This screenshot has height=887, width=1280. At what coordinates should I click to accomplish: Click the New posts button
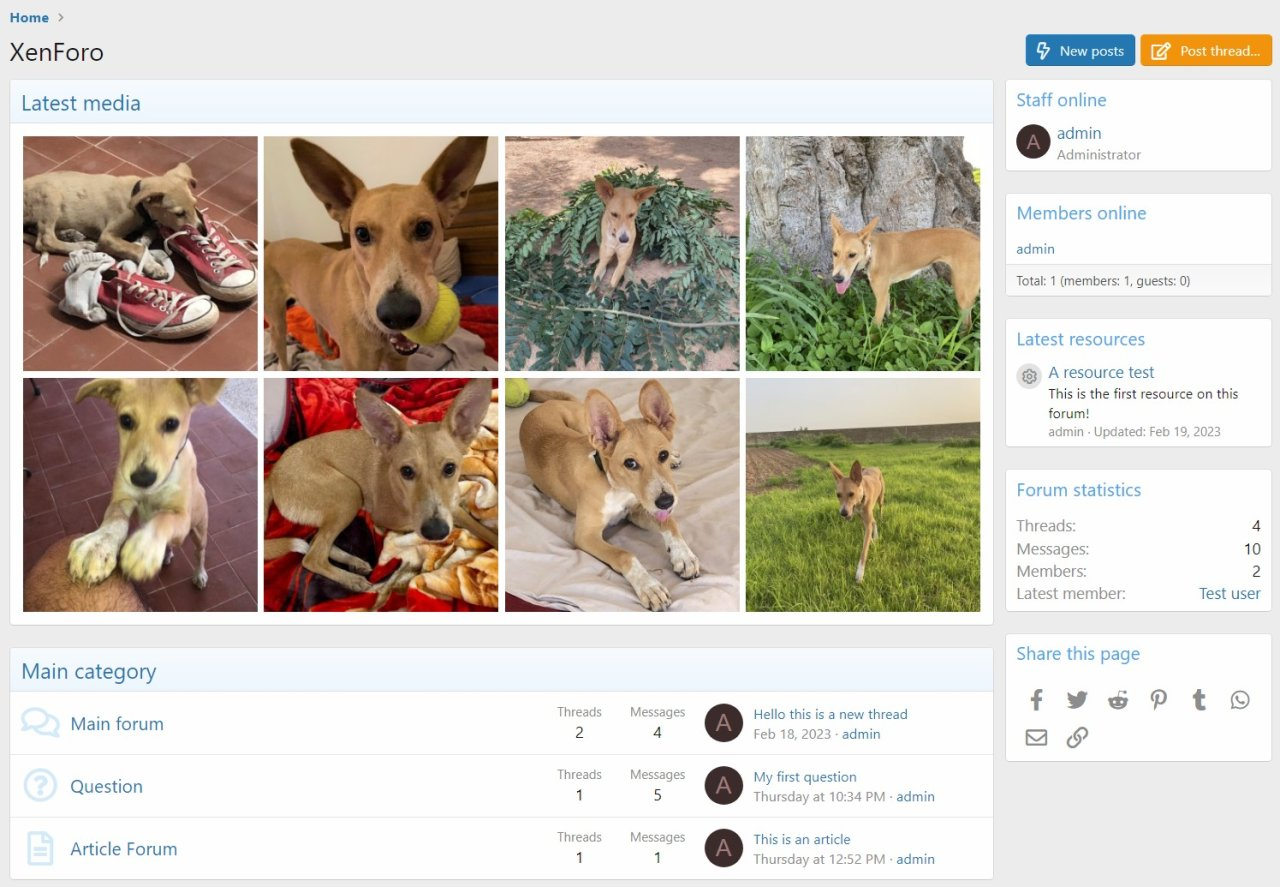[1080, 51]
